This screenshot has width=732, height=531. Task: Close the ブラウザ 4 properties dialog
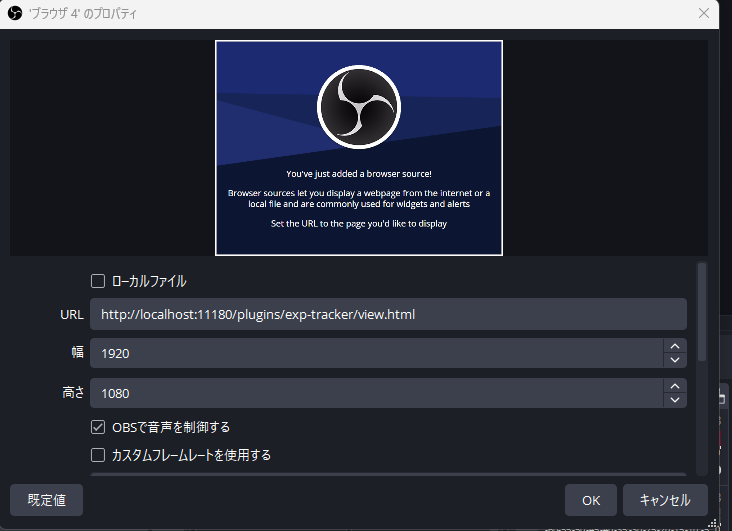point(704,13)
